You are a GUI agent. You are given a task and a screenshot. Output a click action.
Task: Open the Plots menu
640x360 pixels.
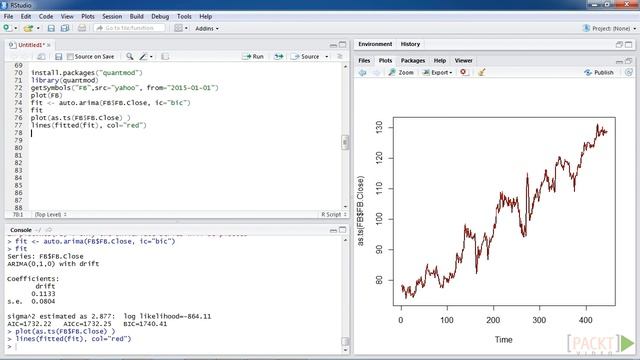coord(88,16)
